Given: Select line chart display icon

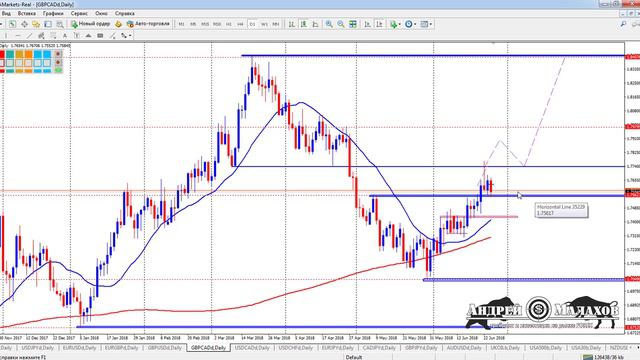Looking at the screenshot, I should pyautogui.click(x=316, y=24).
